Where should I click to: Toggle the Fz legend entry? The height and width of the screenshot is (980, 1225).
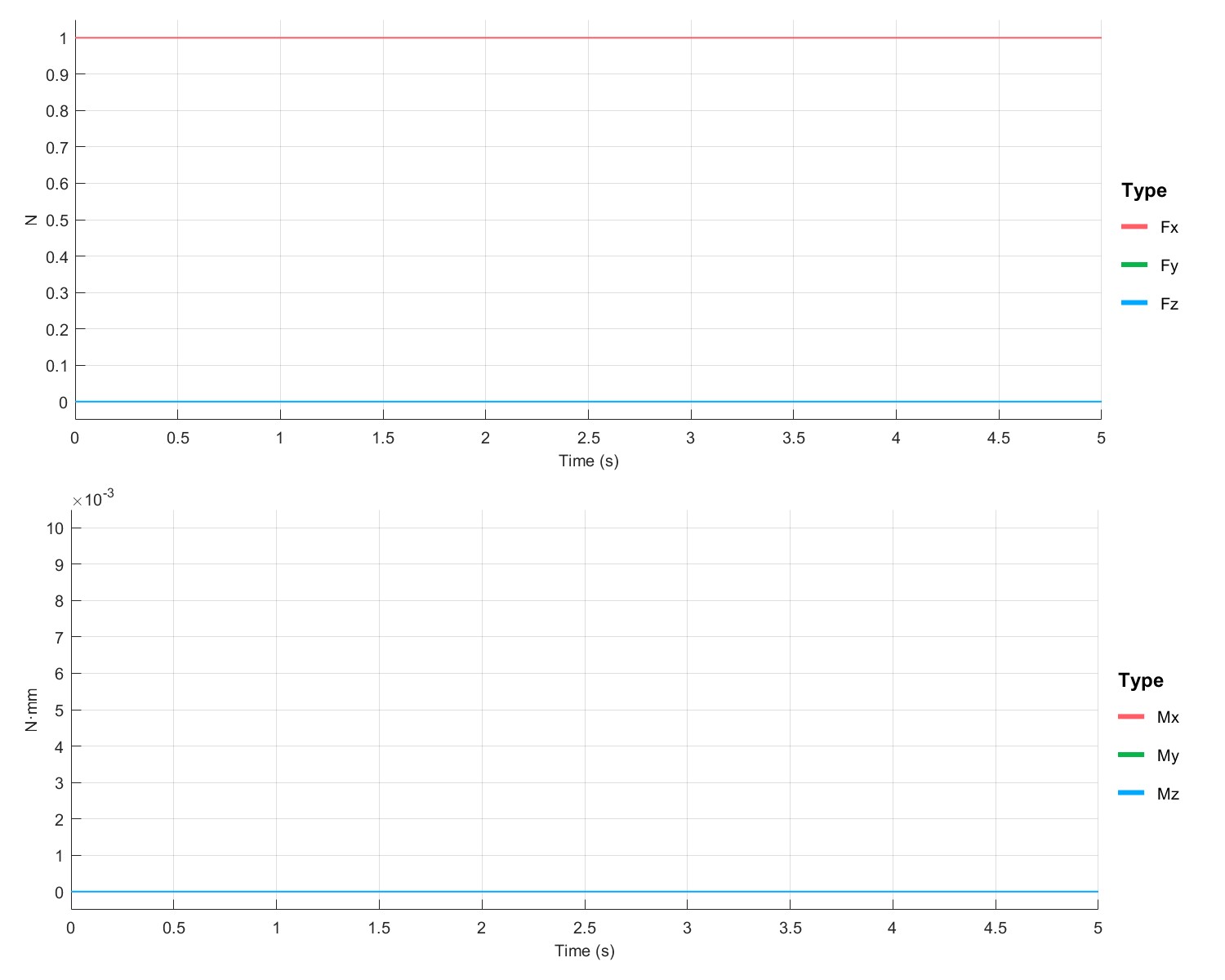coord(1150,304)
